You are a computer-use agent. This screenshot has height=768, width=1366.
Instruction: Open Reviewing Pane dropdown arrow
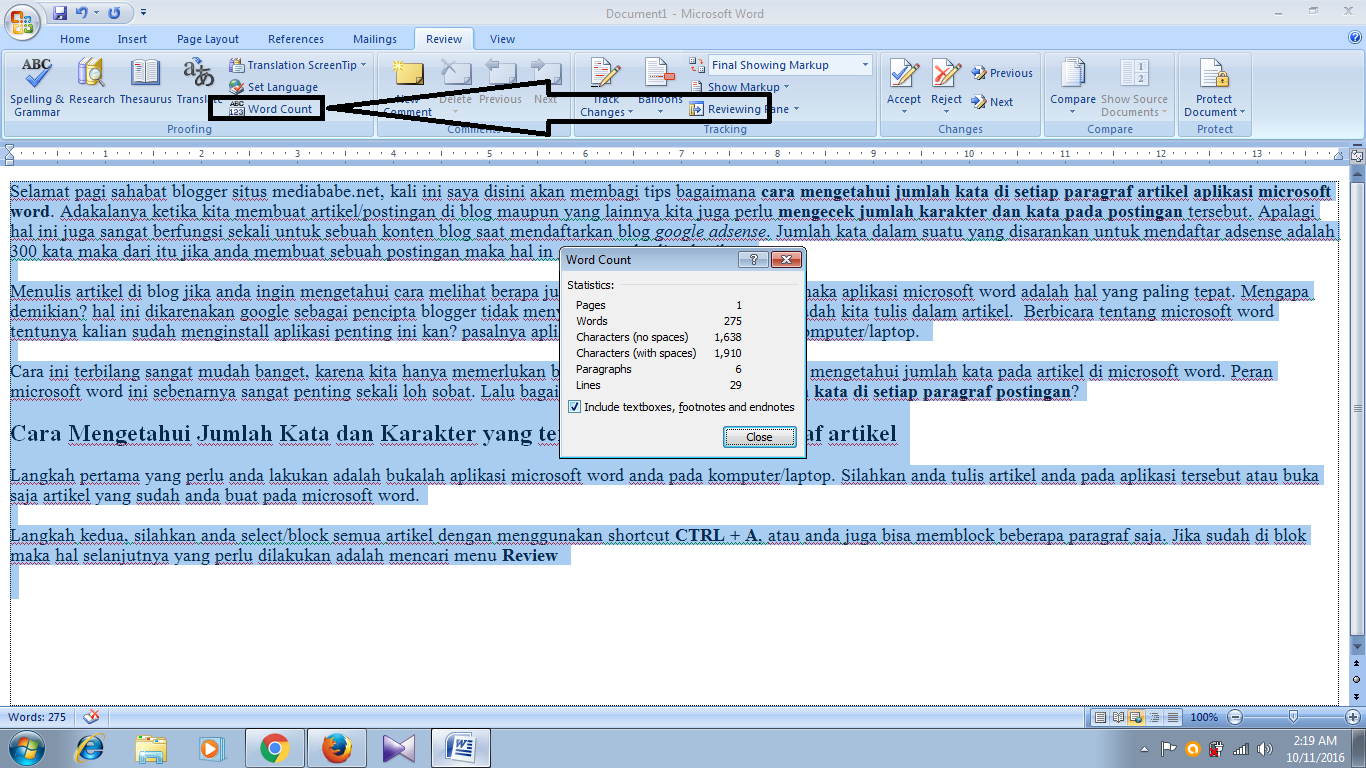coord(796,109)
